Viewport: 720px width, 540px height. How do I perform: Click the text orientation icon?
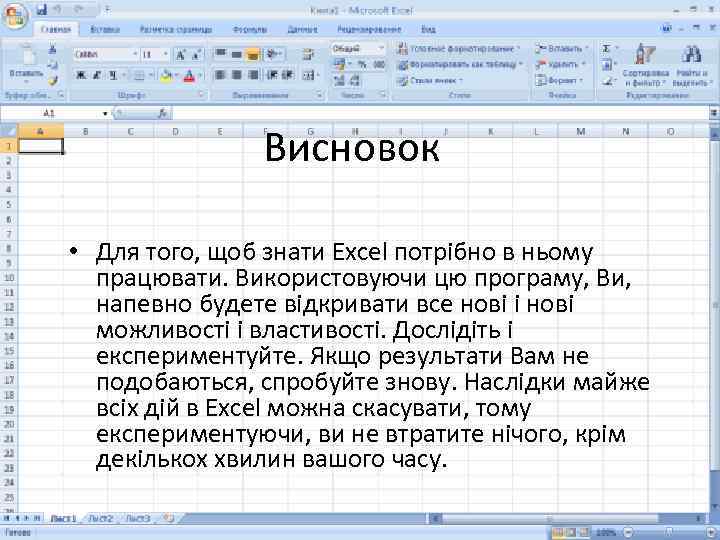point(274,54)
